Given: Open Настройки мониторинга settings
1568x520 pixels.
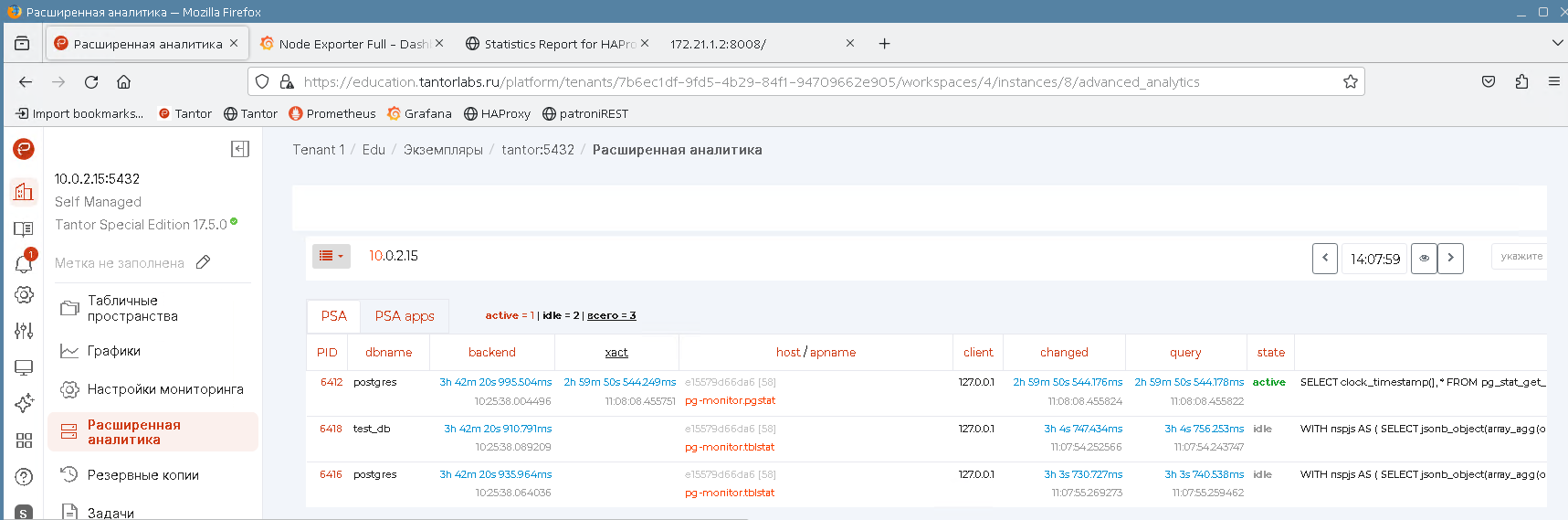Looking at the screenshot, I should click(x=164, y=389).
